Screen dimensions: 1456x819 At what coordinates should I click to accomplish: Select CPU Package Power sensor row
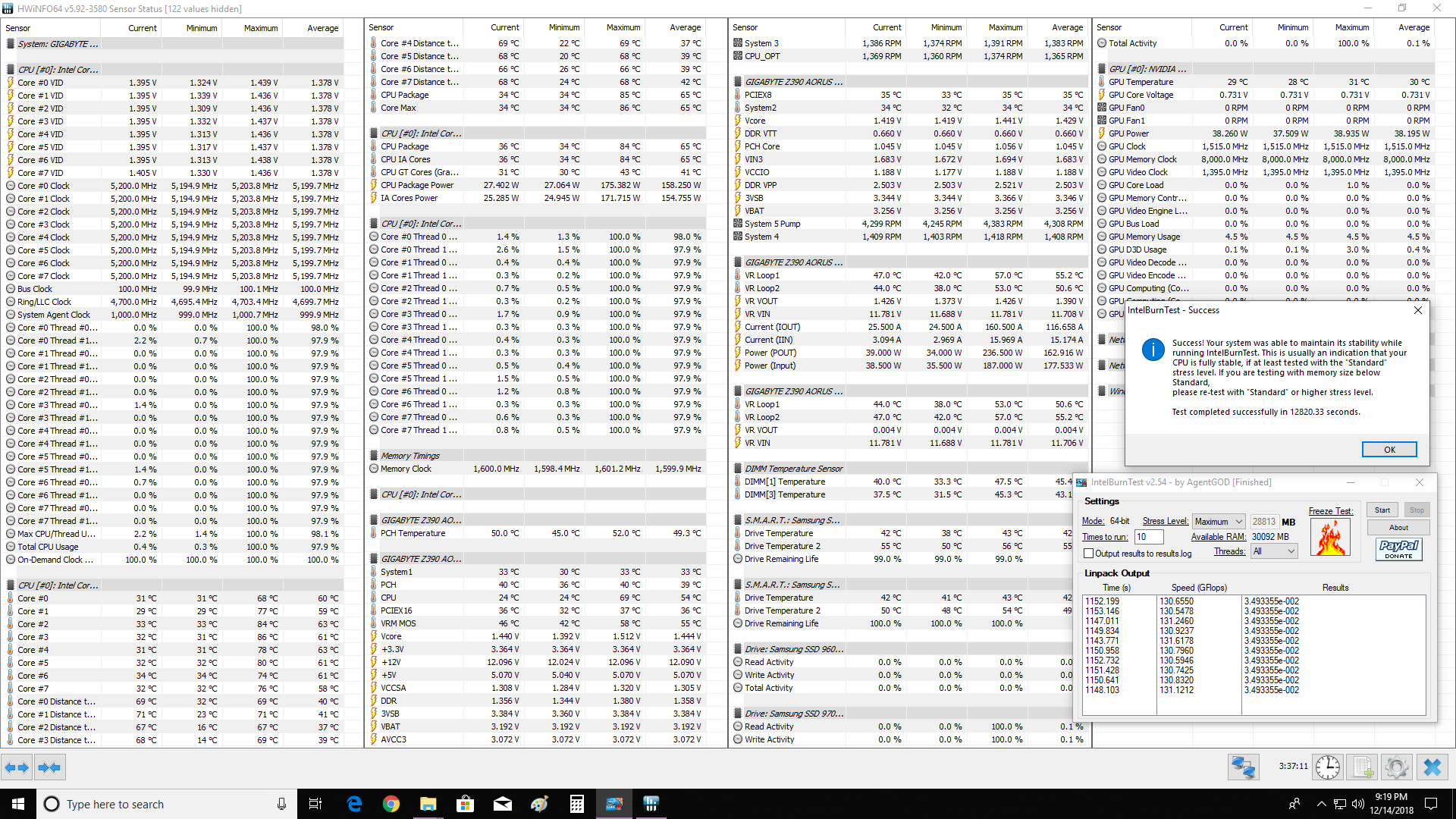coord(536,185)
